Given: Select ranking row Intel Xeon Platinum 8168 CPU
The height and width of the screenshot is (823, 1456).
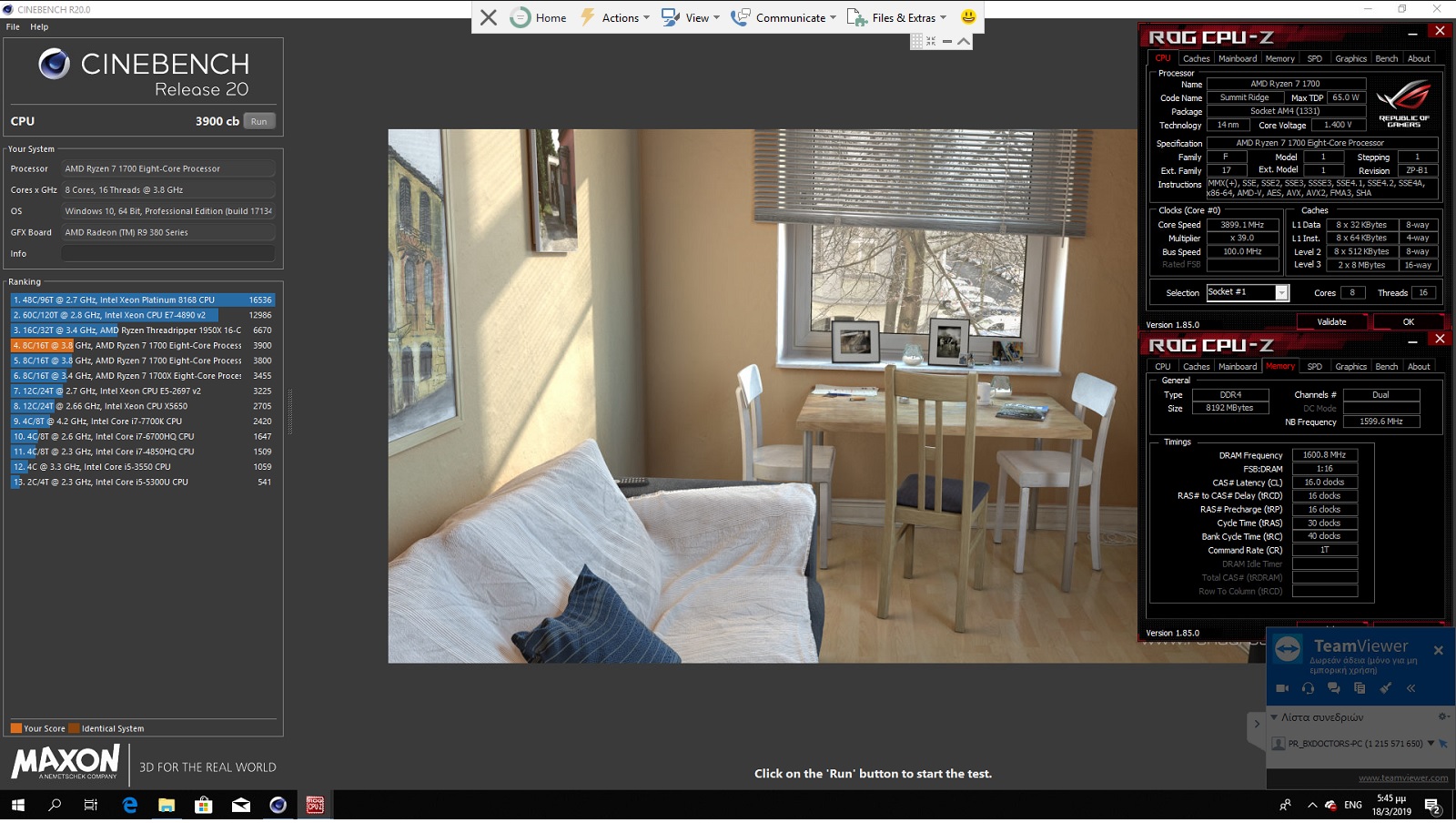Looking at the screenshot, I should tap(142, 300).
